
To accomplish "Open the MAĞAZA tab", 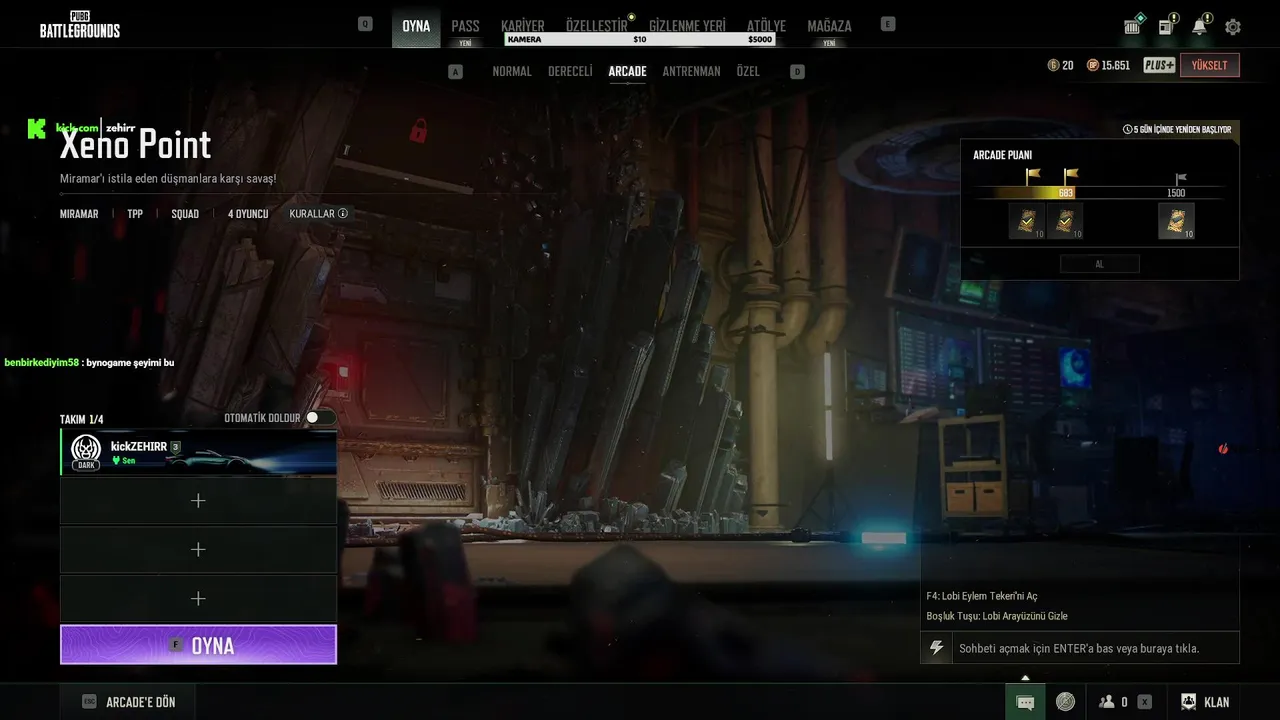I will (829, 26).
